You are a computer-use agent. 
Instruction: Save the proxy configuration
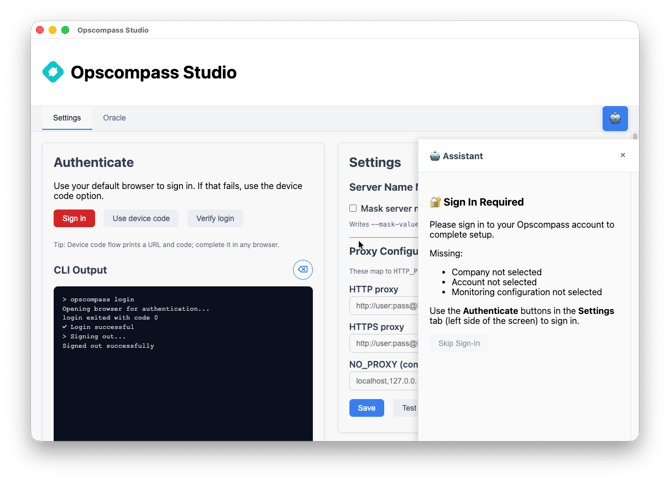click(x=366, y=408)
